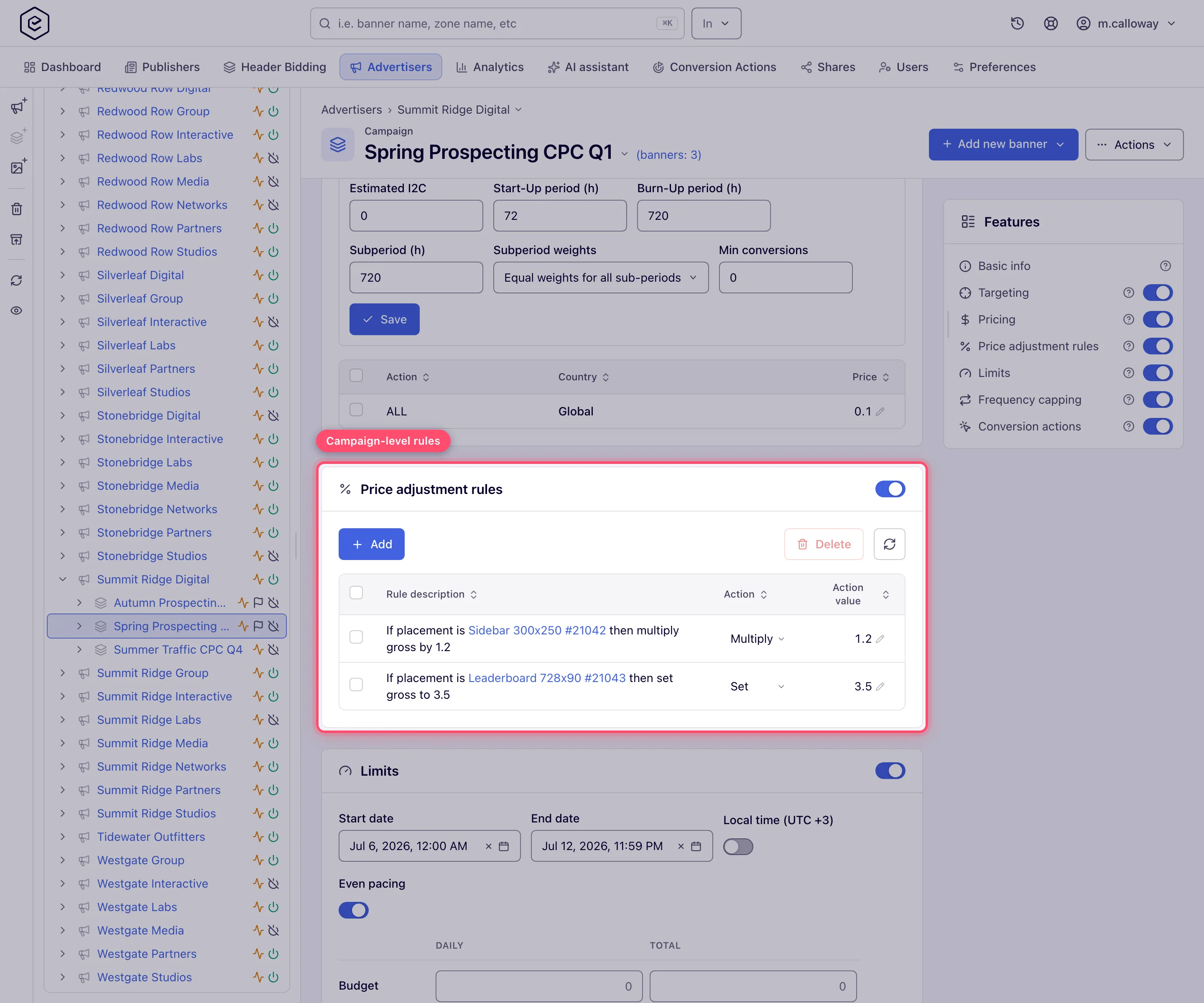Open the Preferences tab
Screen dimensions: 1204x1003
(994, 67)
